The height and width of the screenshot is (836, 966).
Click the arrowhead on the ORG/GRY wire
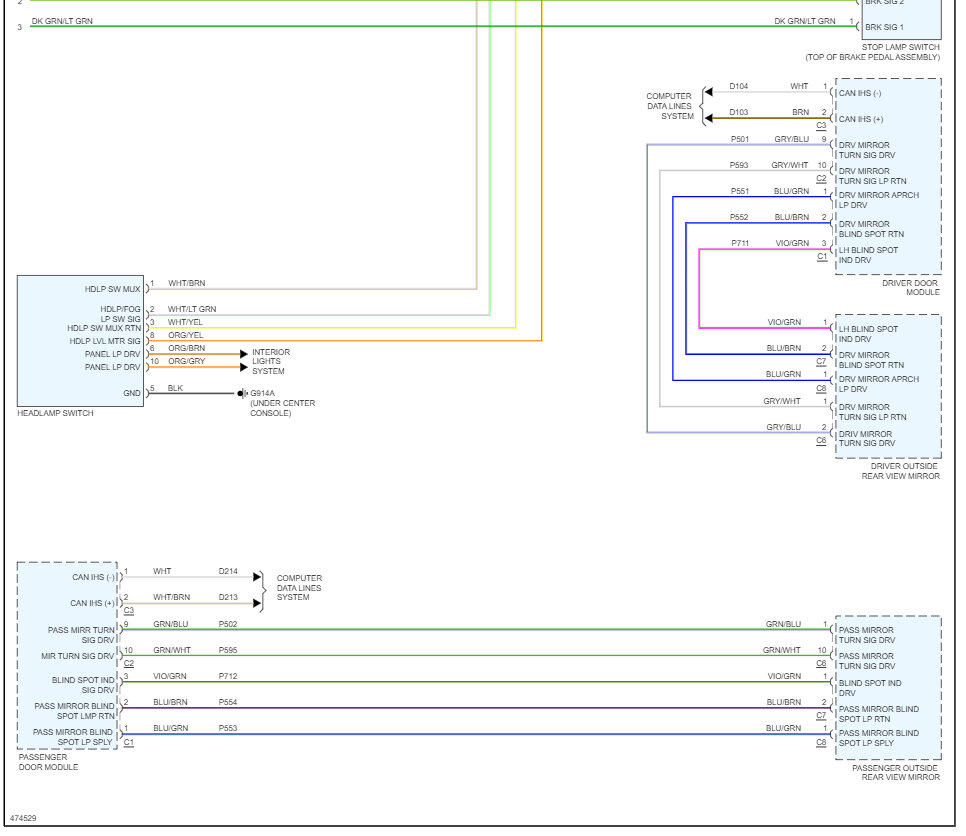click(244, 367)
